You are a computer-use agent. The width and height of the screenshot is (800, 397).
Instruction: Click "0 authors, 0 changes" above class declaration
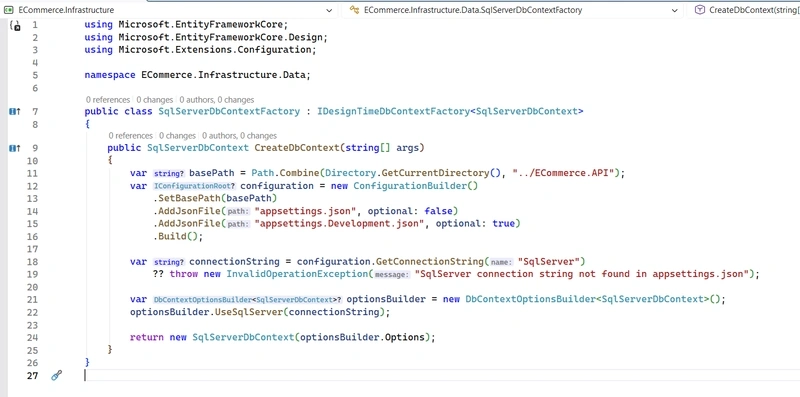pos(217,100)
